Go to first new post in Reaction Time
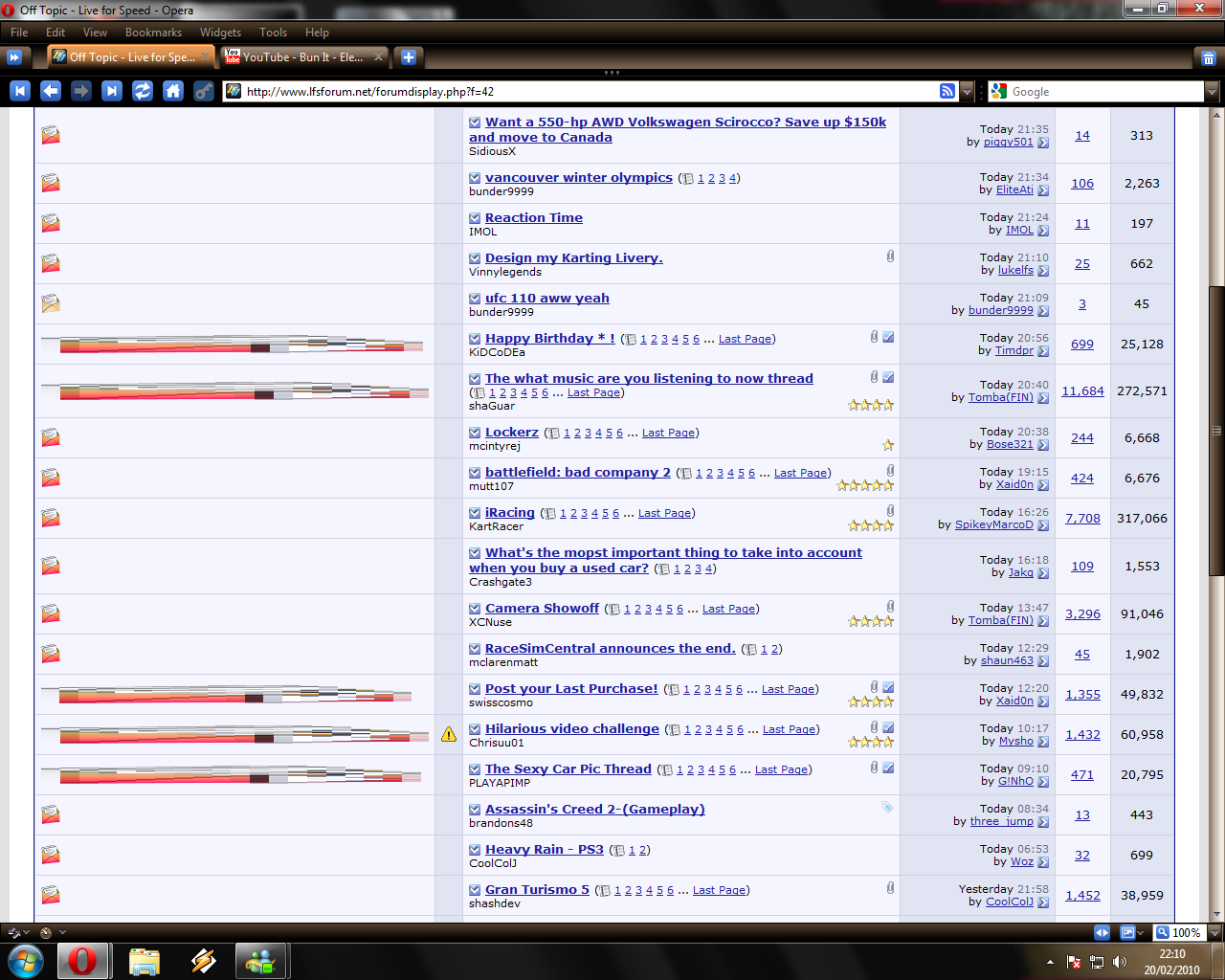This screenshot has width=1225, height=980. pyautogui.click(x=475, y=218)
